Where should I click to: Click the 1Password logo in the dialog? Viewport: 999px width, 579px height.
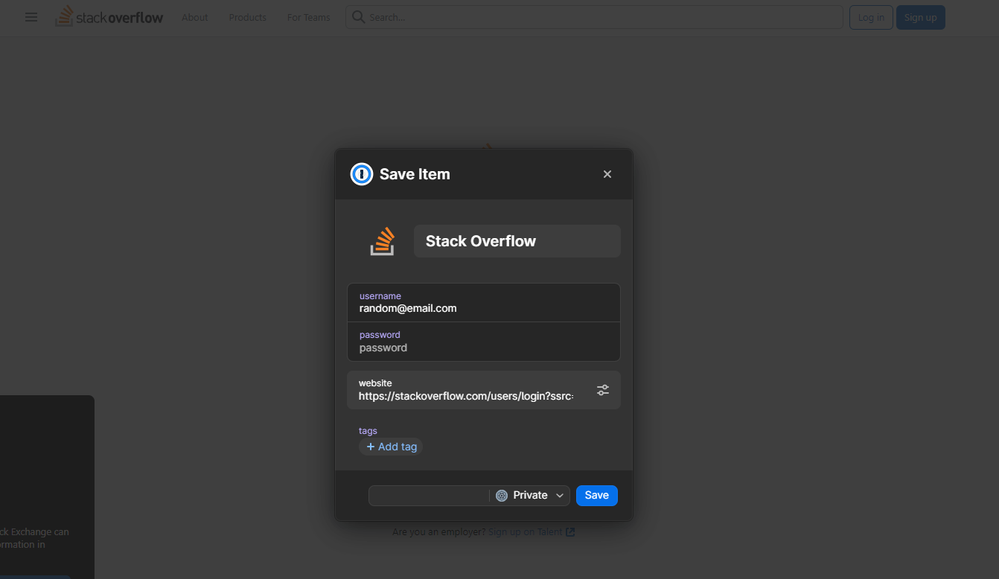(x=361, y=174)
